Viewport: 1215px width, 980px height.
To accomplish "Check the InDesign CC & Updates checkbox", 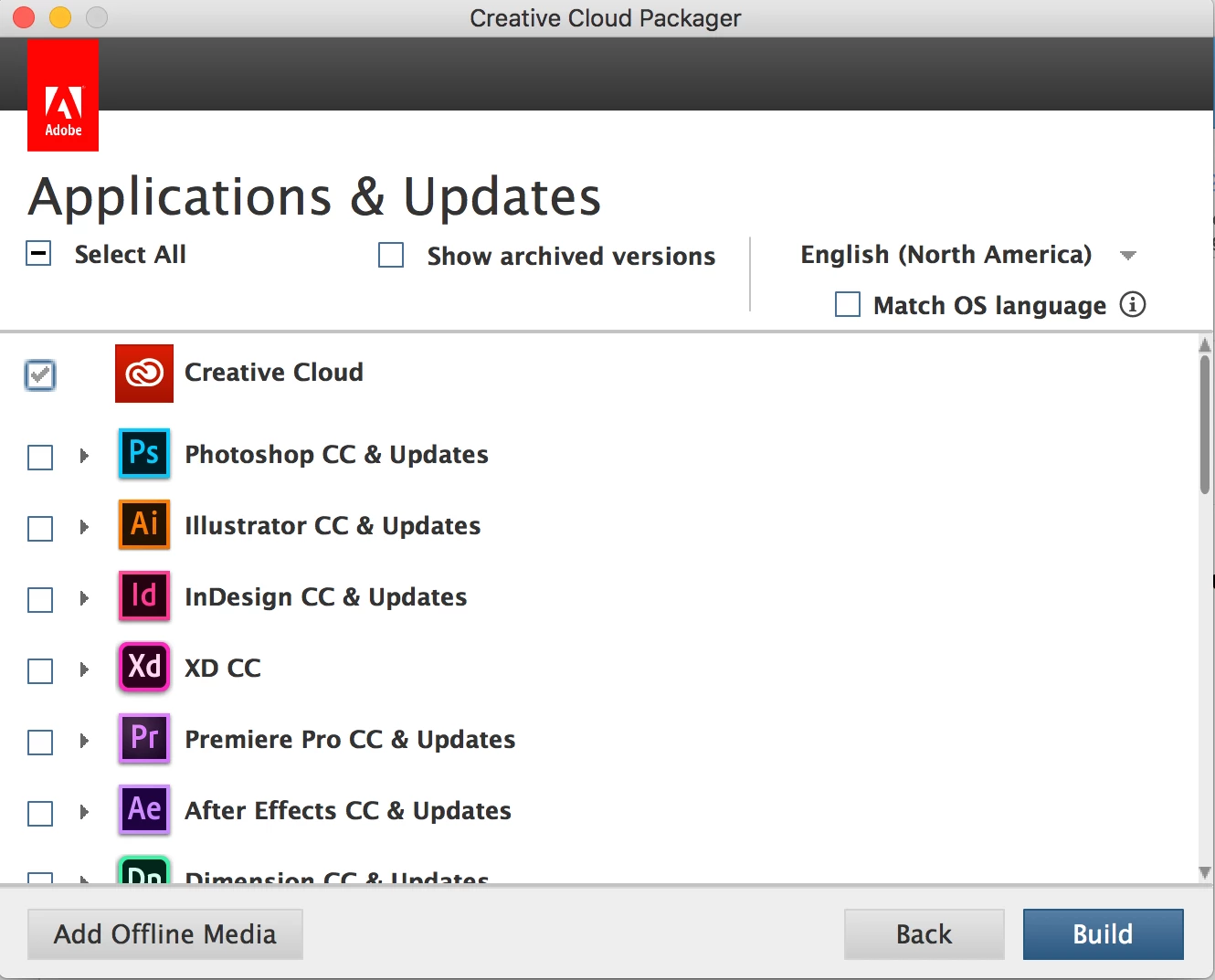I will coord(40,599).
